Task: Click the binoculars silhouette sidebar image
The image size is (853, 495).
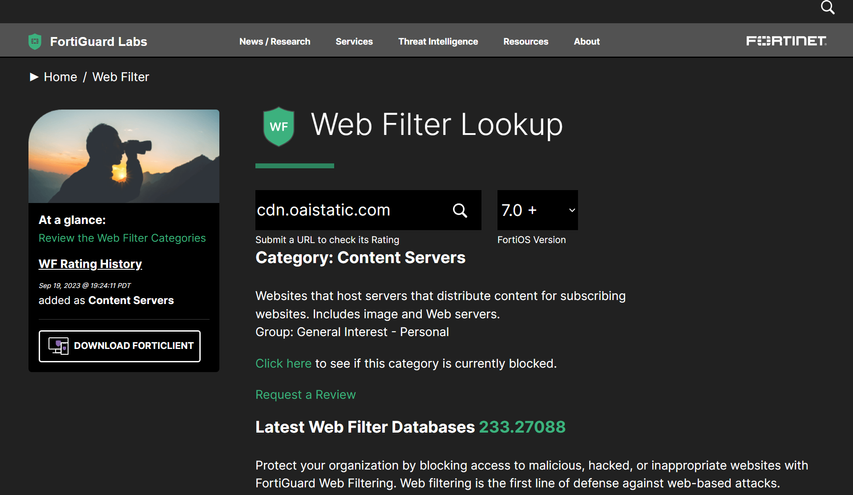Action: tap(124, 156)
